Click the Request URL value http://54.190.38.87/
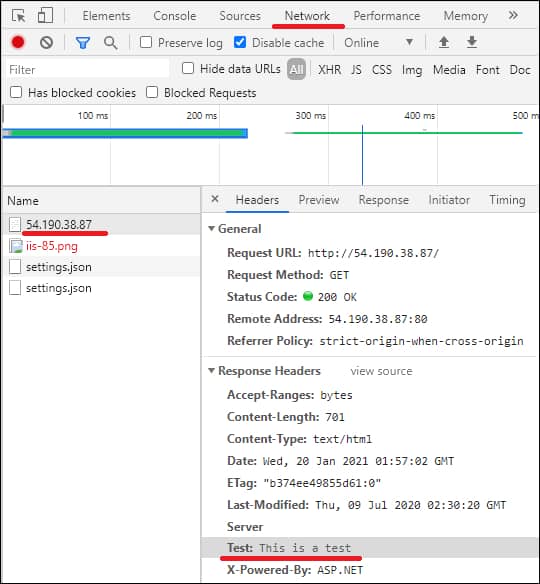 [373, 253]
